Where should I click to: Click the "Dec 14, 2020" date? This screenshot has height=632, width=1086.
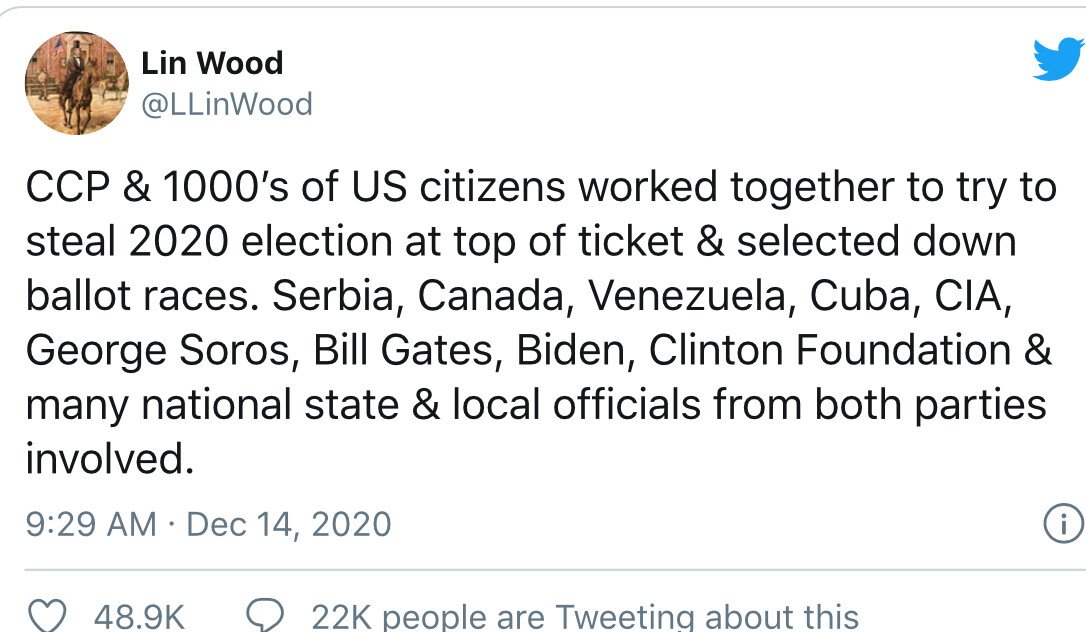289,523
